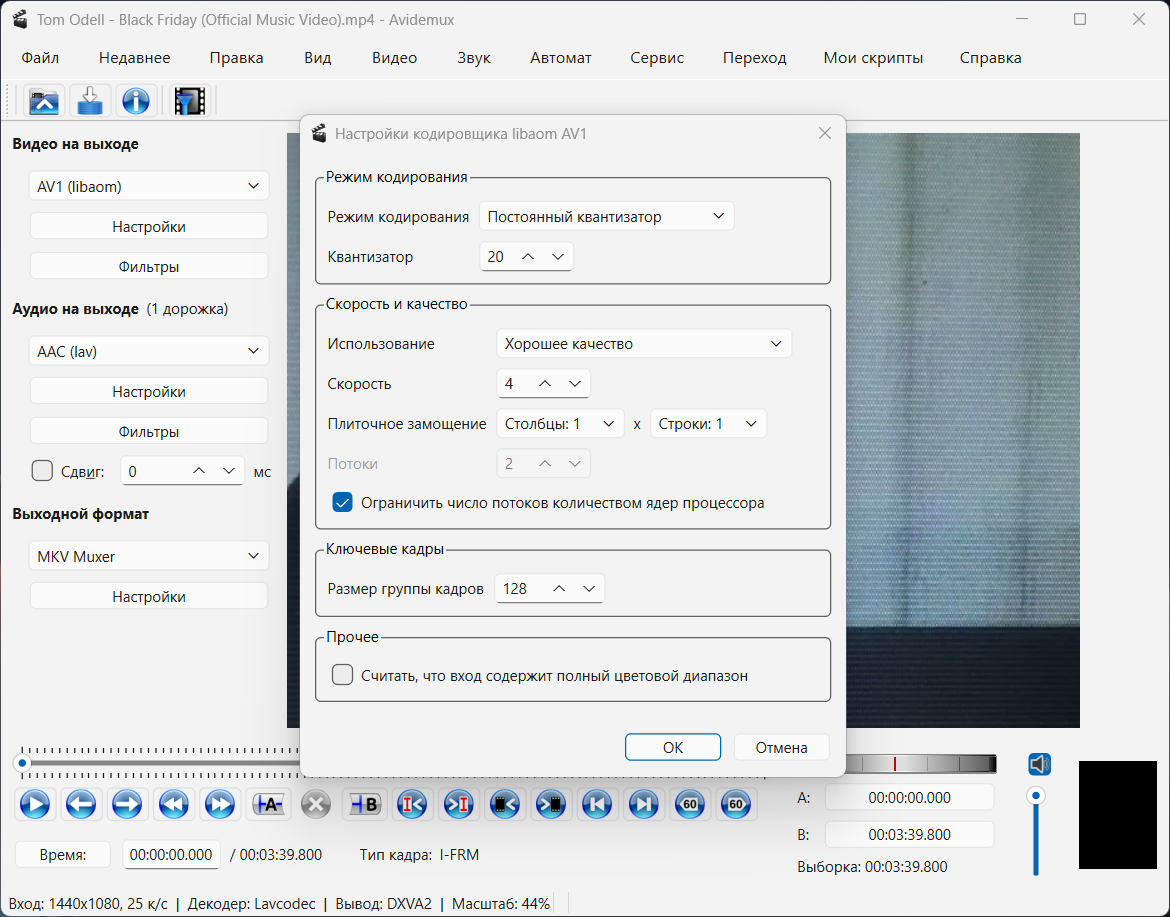Click the Save Video toolbar icon
Viewport: 1170px width, 917px height.
click(x=90, y=101)
